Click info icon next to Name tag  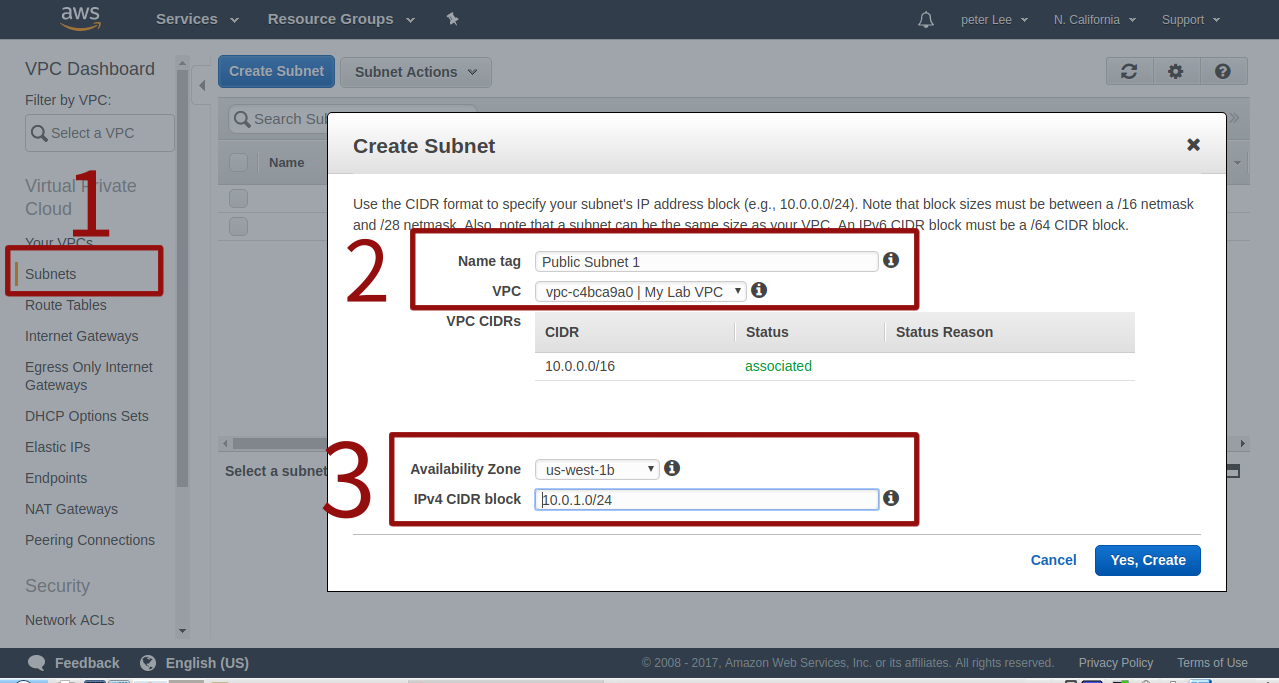tap(891, 260)
